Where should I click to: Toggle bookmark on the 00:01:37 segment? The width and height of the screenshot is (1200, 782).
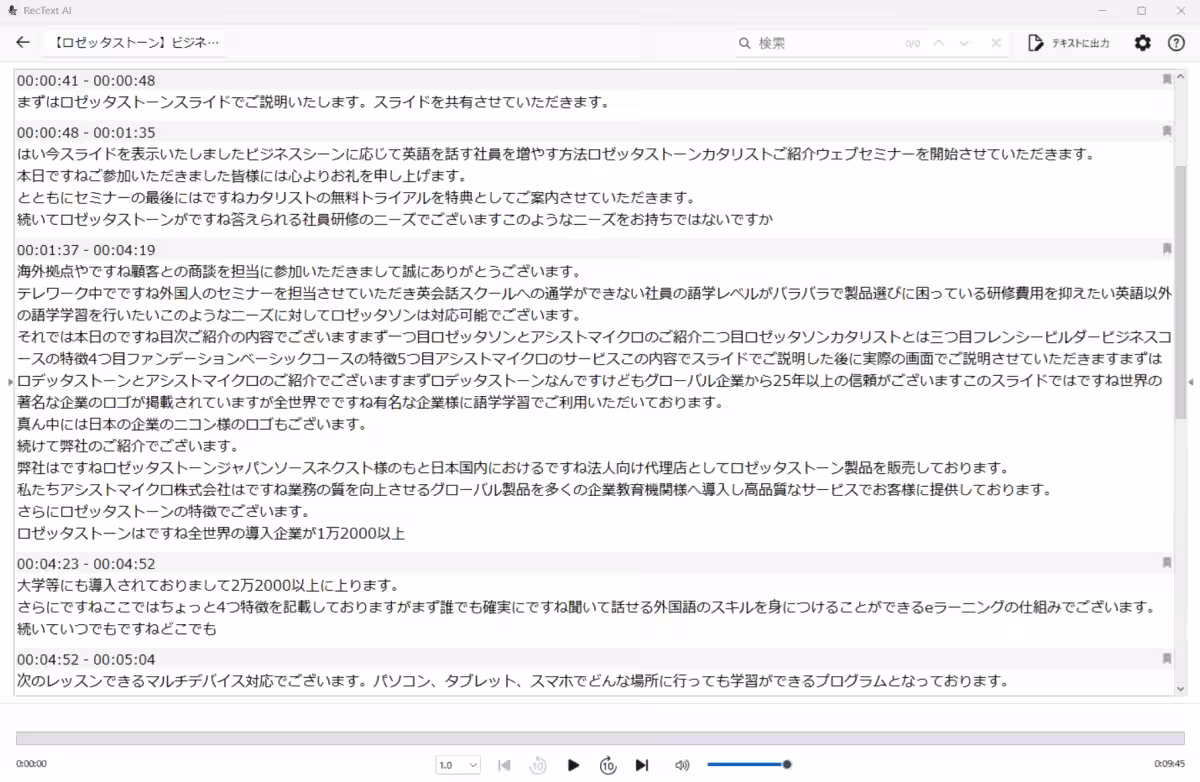[1166, 249]
